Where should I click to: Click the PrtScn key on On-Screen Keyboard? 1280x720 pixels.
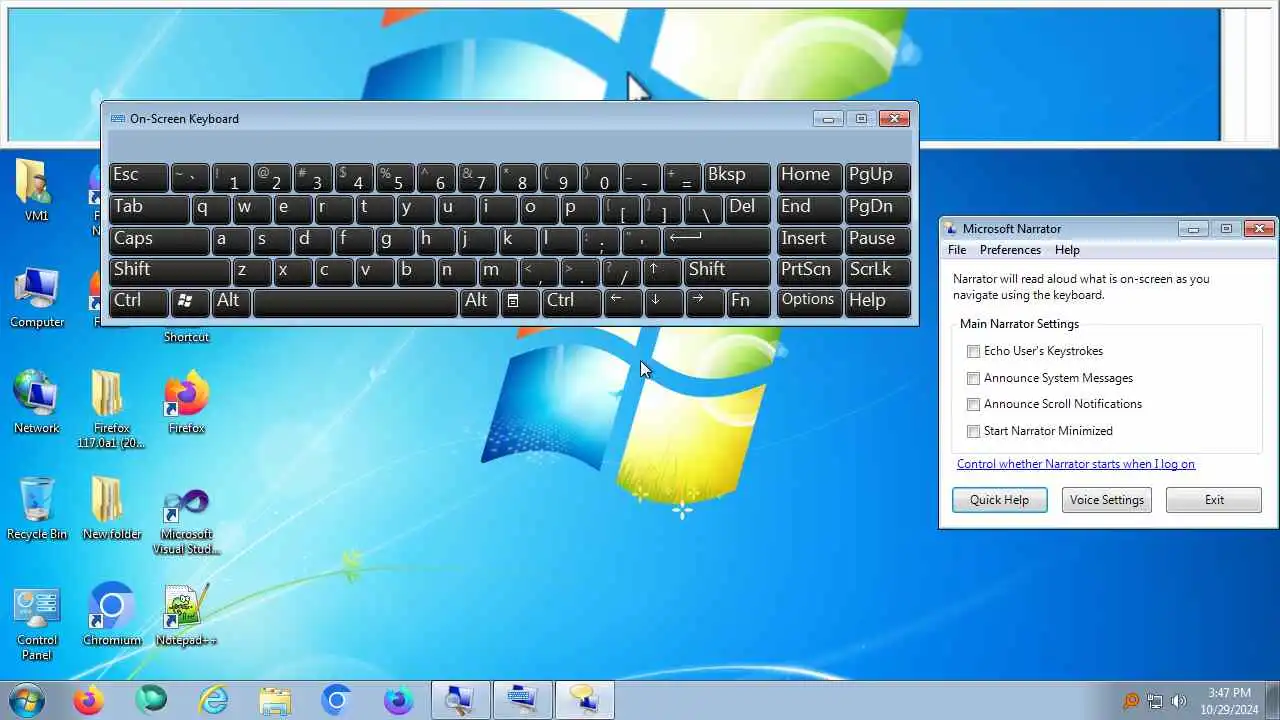click(809, 271)
